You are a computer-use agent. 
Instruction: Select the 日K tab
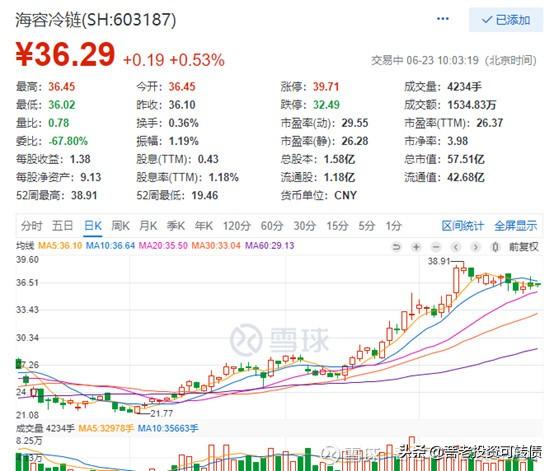point(93,225)
